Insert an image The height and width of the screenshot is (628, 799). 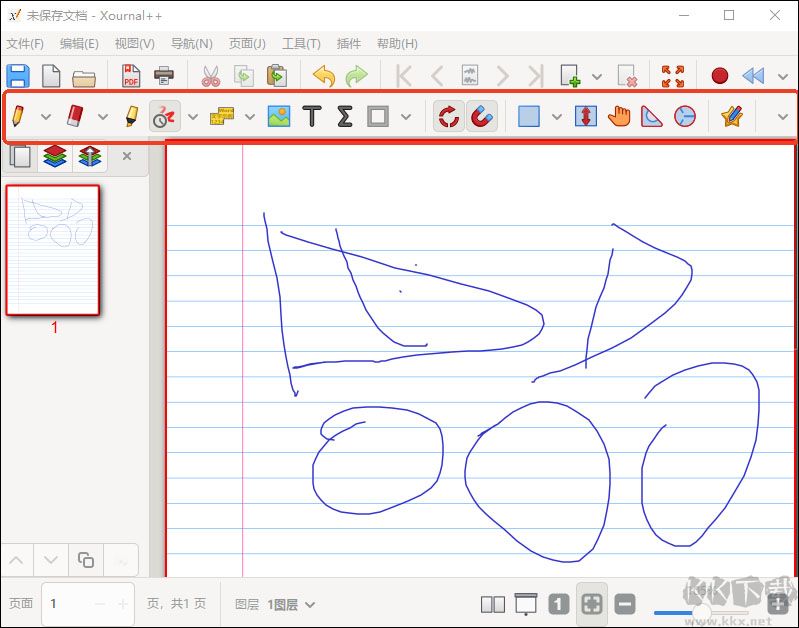click(279, 116)
